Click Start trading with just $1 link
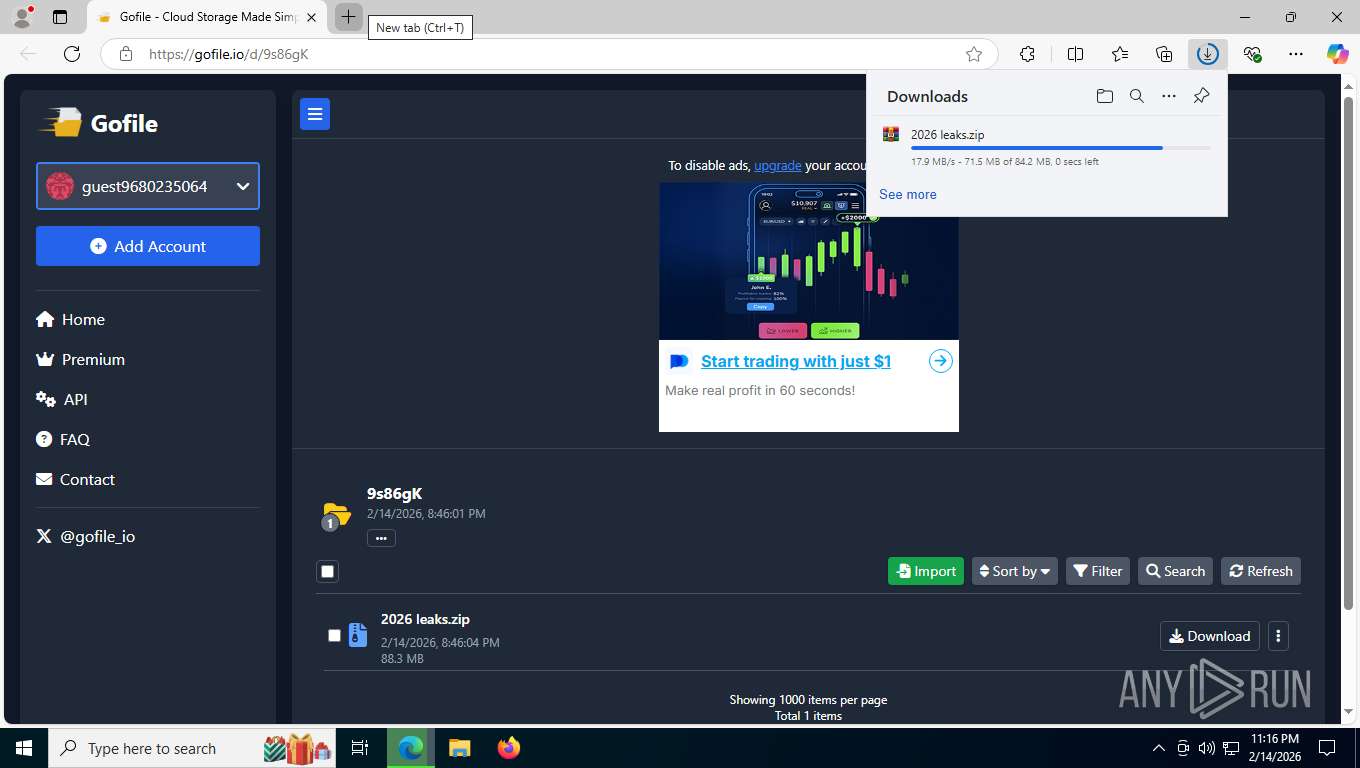This screenshot has height=768, width=1360. [796, 361]
